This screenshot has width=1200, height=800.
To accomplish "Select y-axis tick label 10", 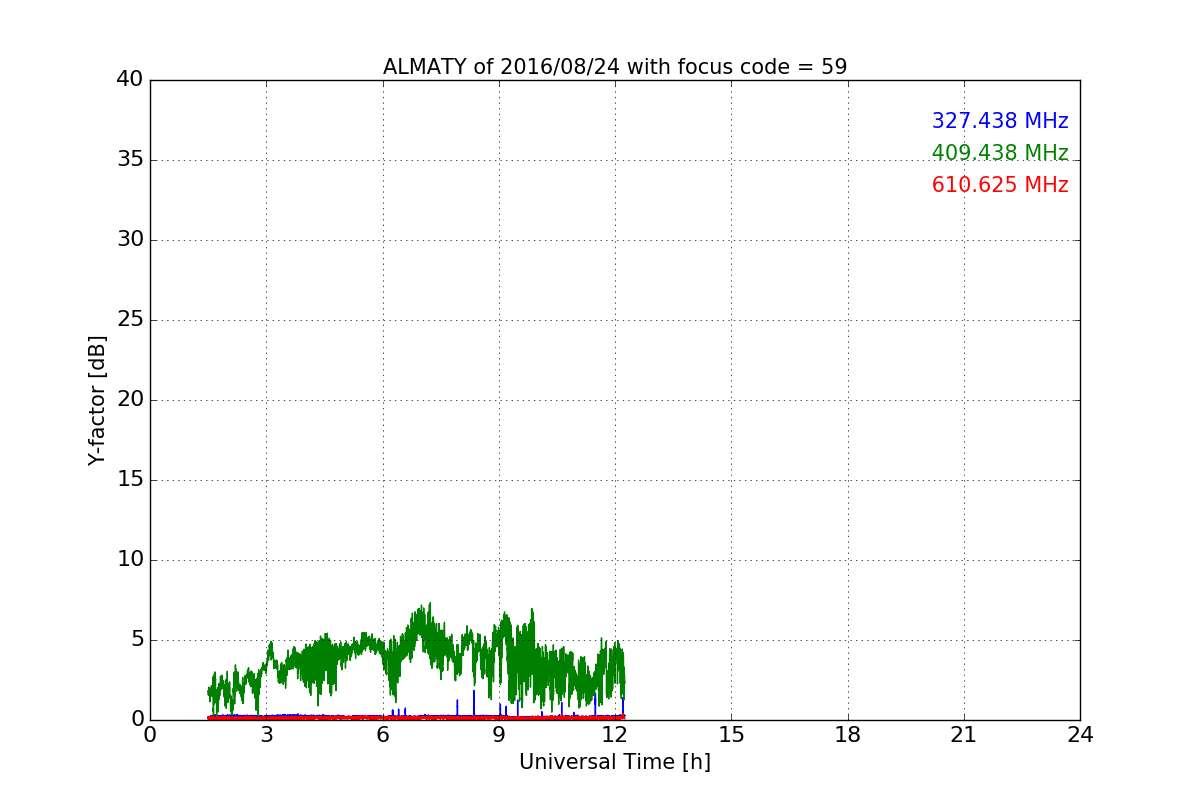I will pyautogui.click(x=130, y=560).
